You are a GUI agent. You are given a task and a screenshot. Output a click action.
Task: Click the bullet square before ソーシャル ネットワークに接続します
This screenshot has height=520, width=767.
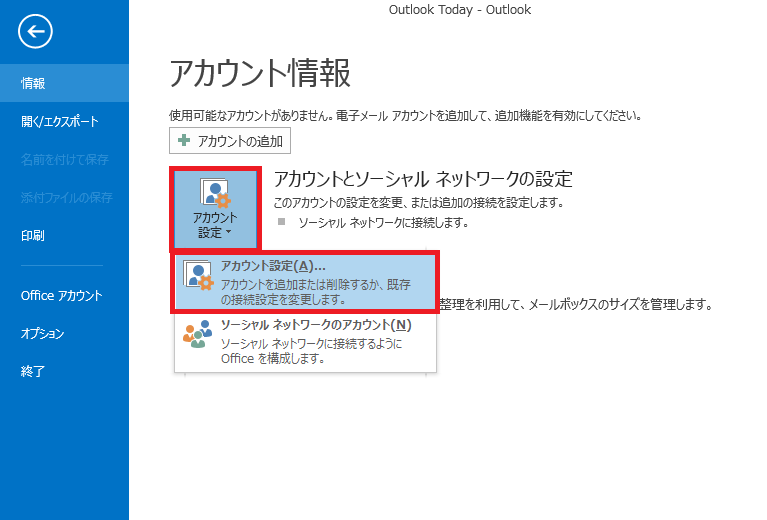coord(281,221)
